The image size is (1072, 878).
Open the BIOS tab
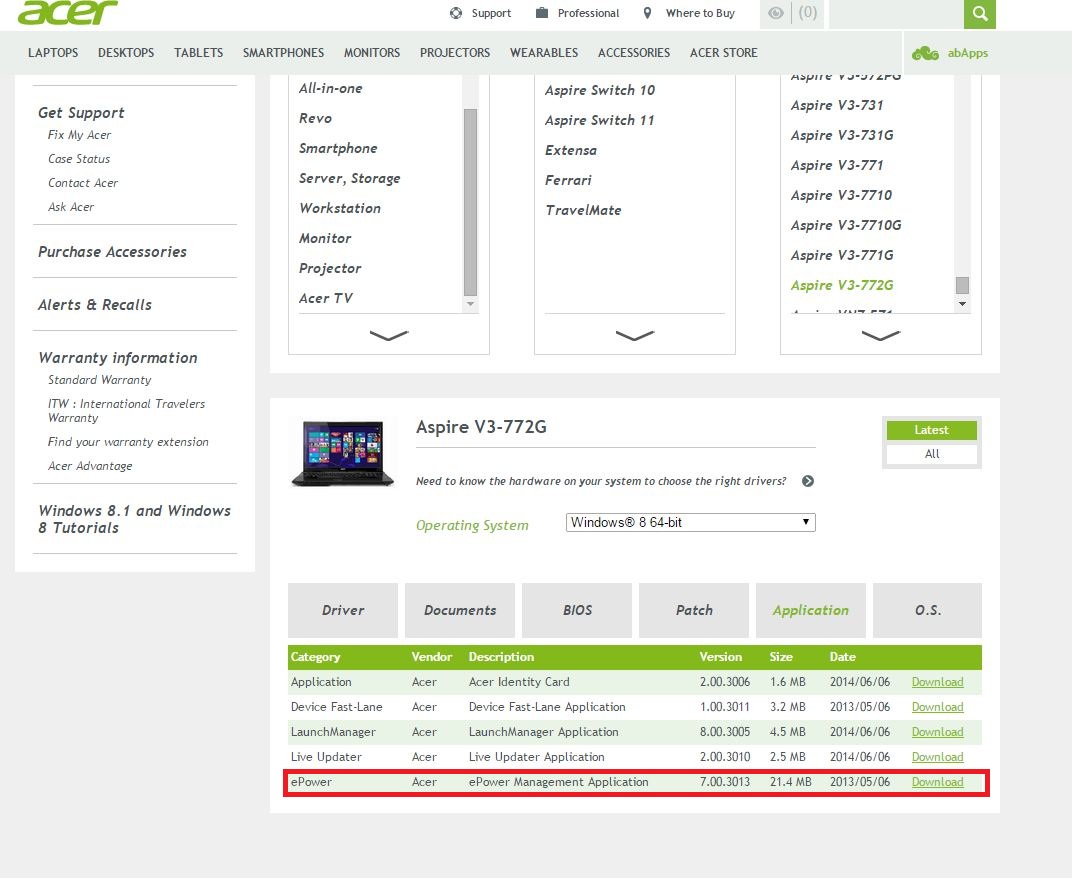coord(577,610)
